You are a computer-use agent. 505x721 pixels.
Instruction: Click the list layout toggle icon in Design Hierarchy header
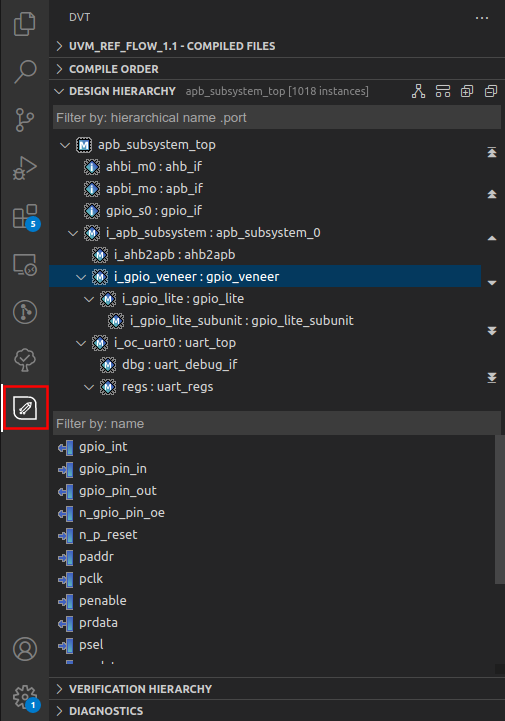pos(442,91)
